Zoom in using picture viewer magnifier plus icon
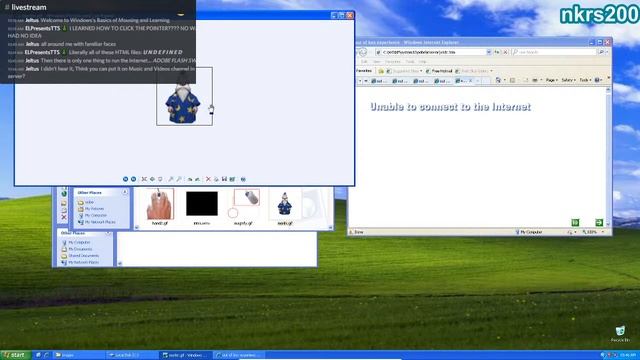Image resolution: width=640 pixels, height=360 pixels. point(171,179)
